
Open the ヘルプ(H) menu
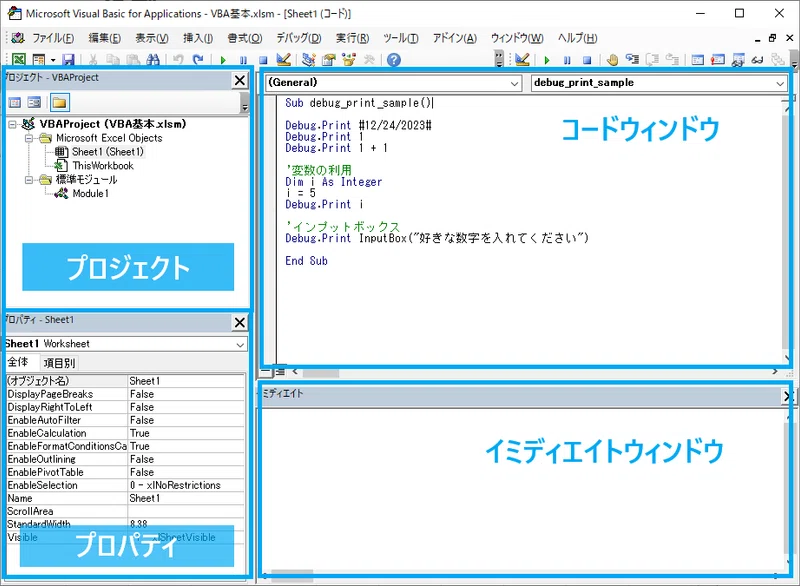pyautogui.click(x=577, y=38)
